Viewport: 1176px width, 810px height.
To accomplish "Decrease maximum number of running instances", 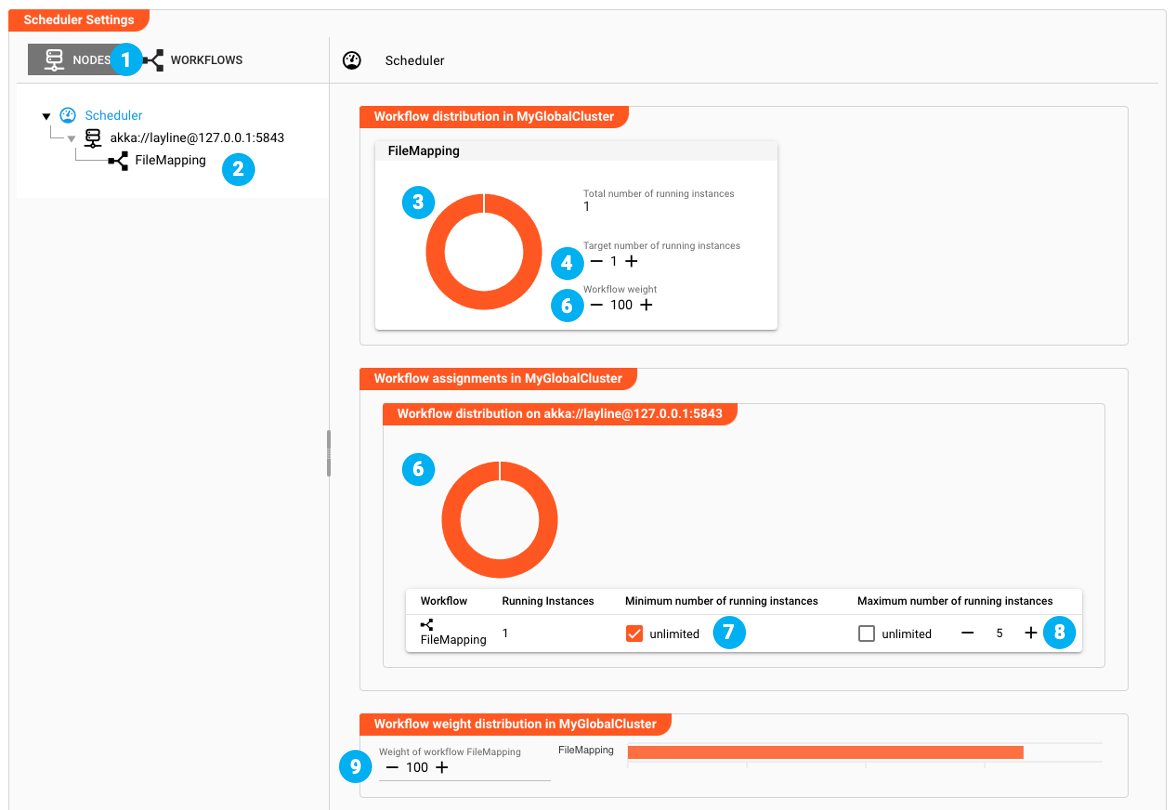I will (x=967, y=633).
